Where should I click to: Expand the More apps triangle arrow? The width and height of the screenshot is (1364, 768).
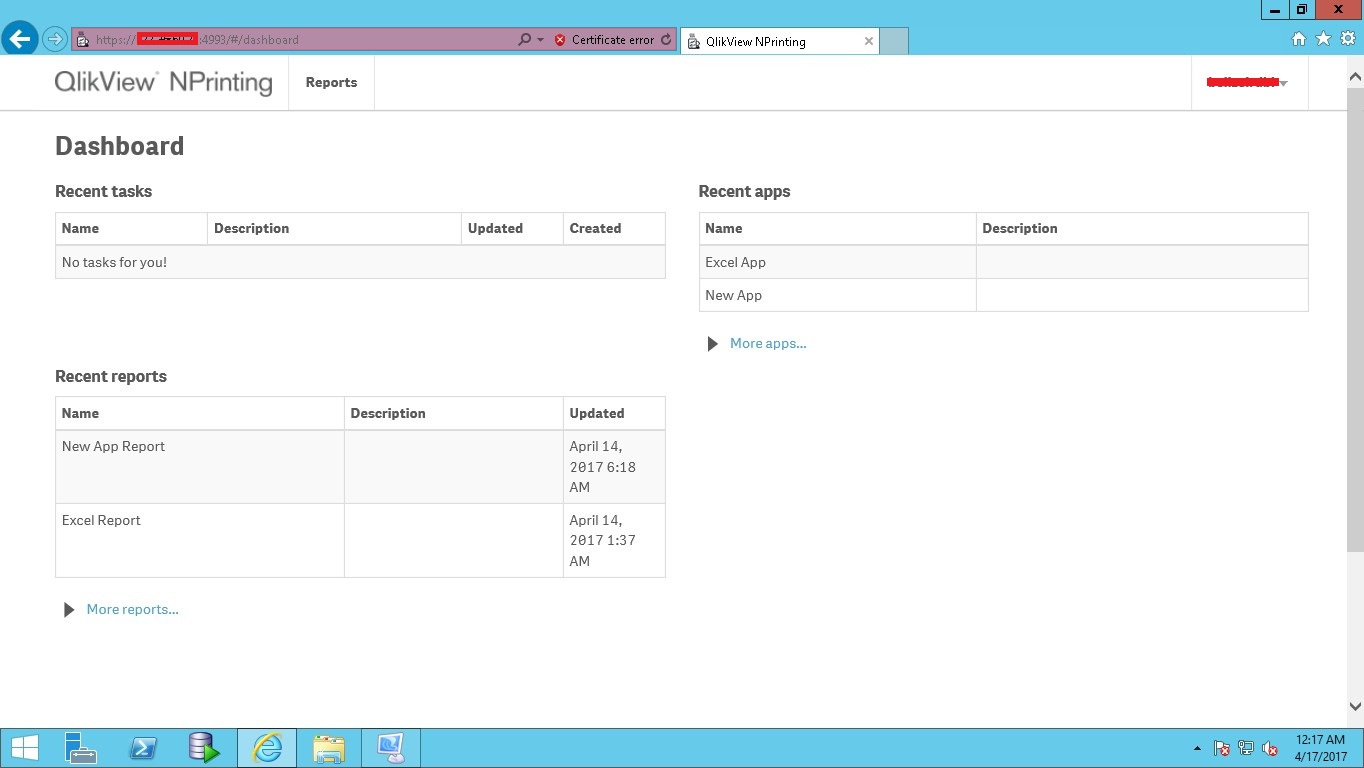click(712, 344)
